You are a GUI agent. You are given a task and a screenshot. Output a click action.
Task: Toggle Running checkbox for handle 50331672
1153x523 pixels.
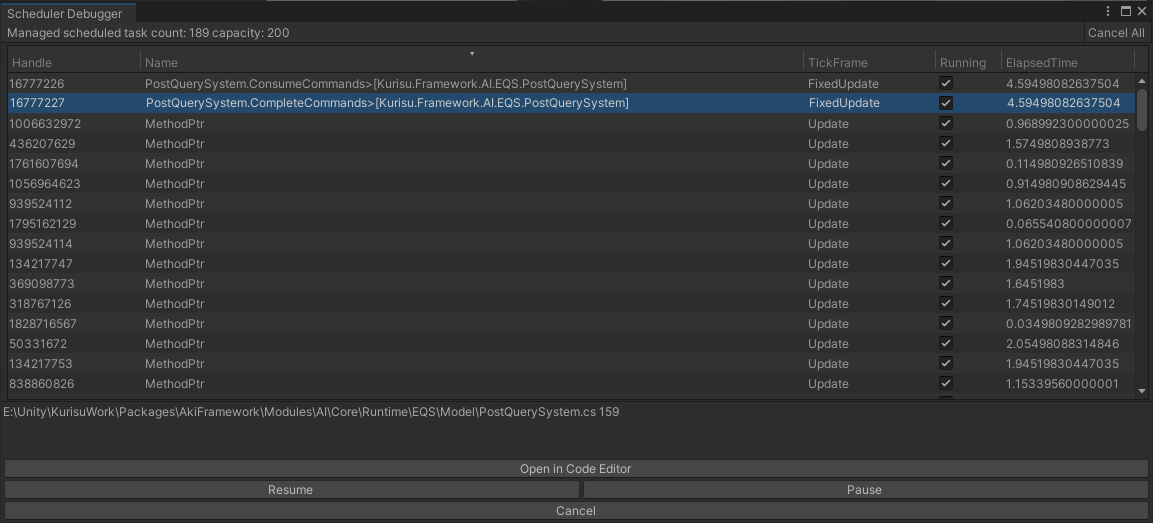pos(946,344)
